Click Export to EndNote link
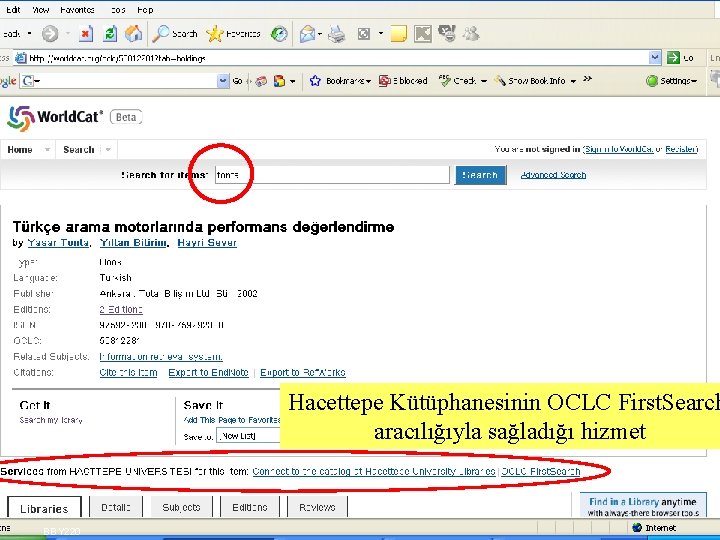Image resolution: width=720 pixels, height=540 pixels. coord(208,372)
